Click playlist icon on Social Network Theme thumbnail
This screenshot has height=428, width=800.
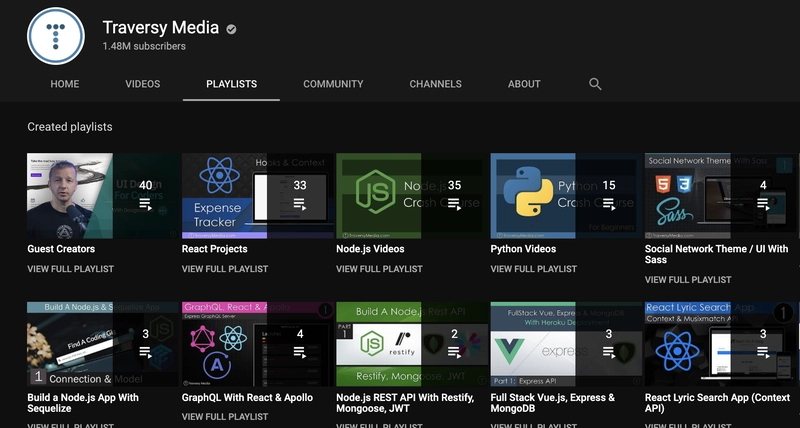pos(763,205)
